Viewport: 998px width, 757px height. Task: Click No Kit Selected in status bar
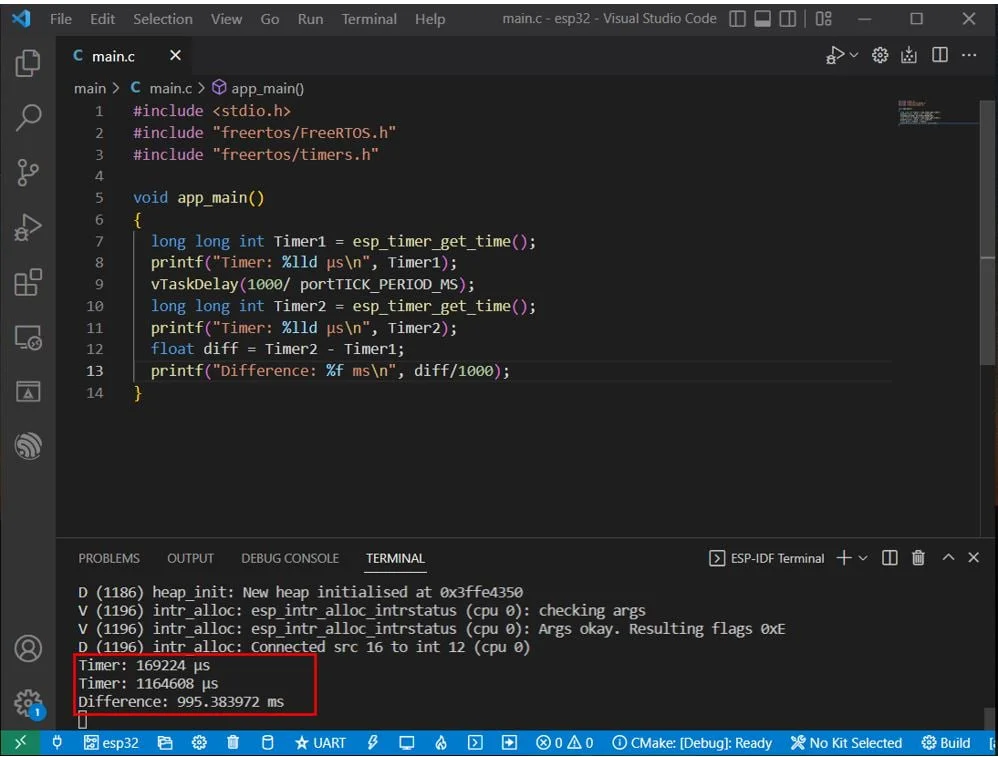[847, 743]
